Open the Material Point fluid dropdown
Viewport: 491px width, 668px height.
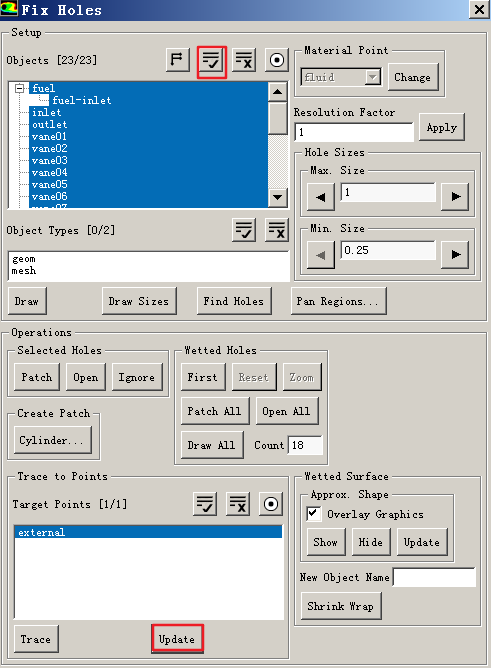373,77
